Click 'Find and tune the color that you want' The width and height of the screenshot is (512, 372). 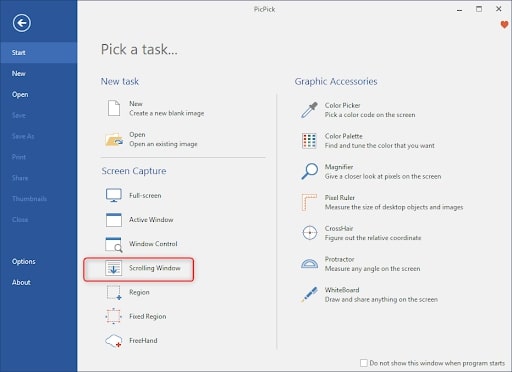(x=380, y=146)
